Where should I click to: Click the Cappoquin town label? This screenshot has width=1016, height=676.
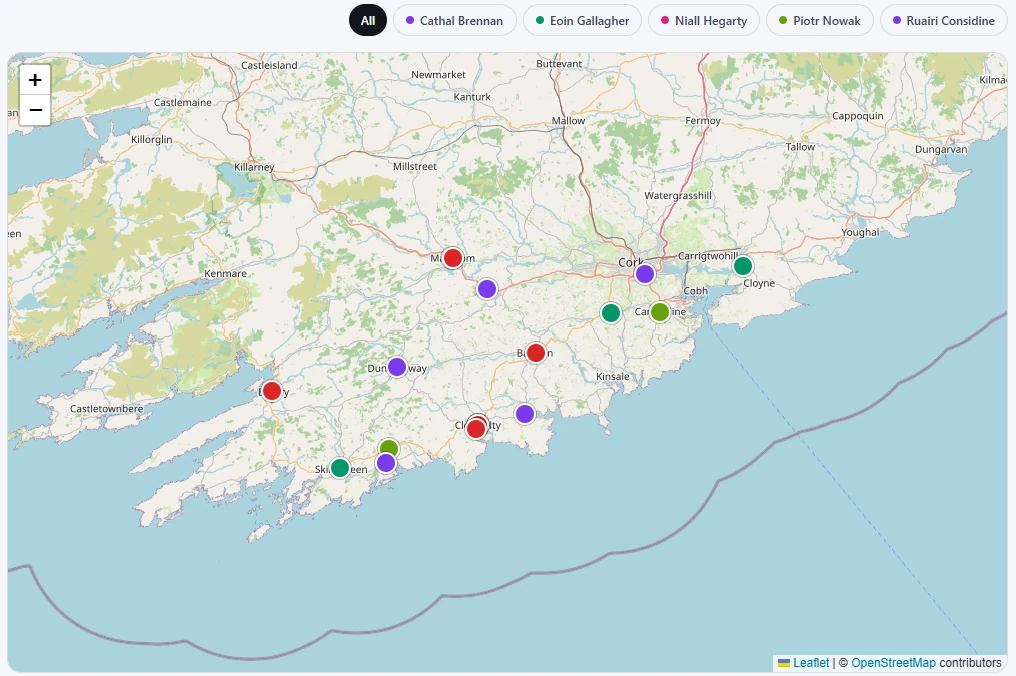point(857,116)
